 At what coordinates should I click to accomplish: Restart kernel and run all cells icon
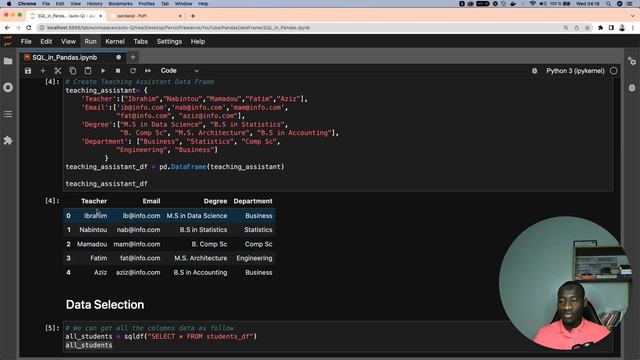[148, 71]
